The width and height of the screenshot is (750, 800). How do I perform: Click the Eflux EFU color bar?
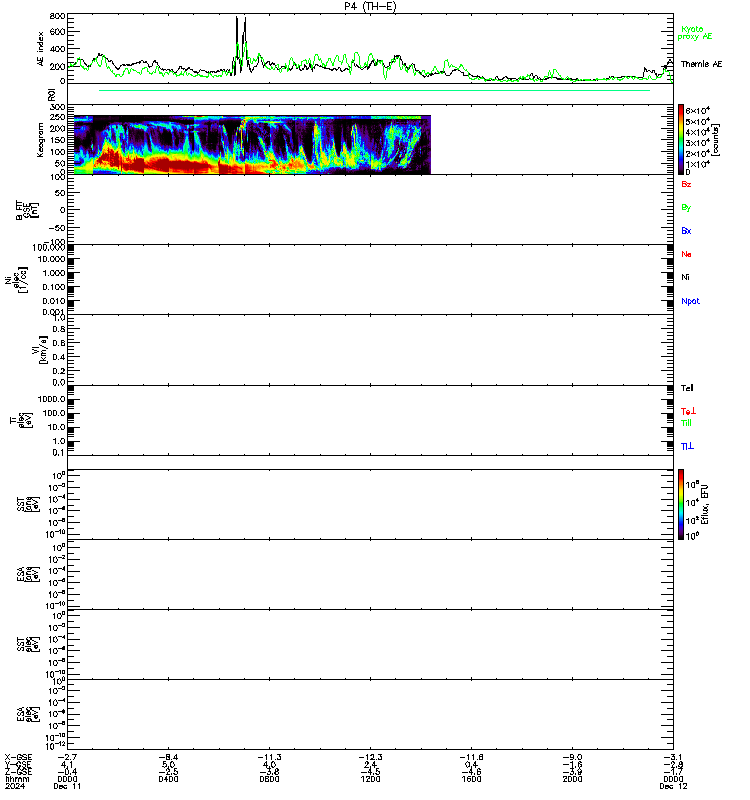click(x=681, y=505)
